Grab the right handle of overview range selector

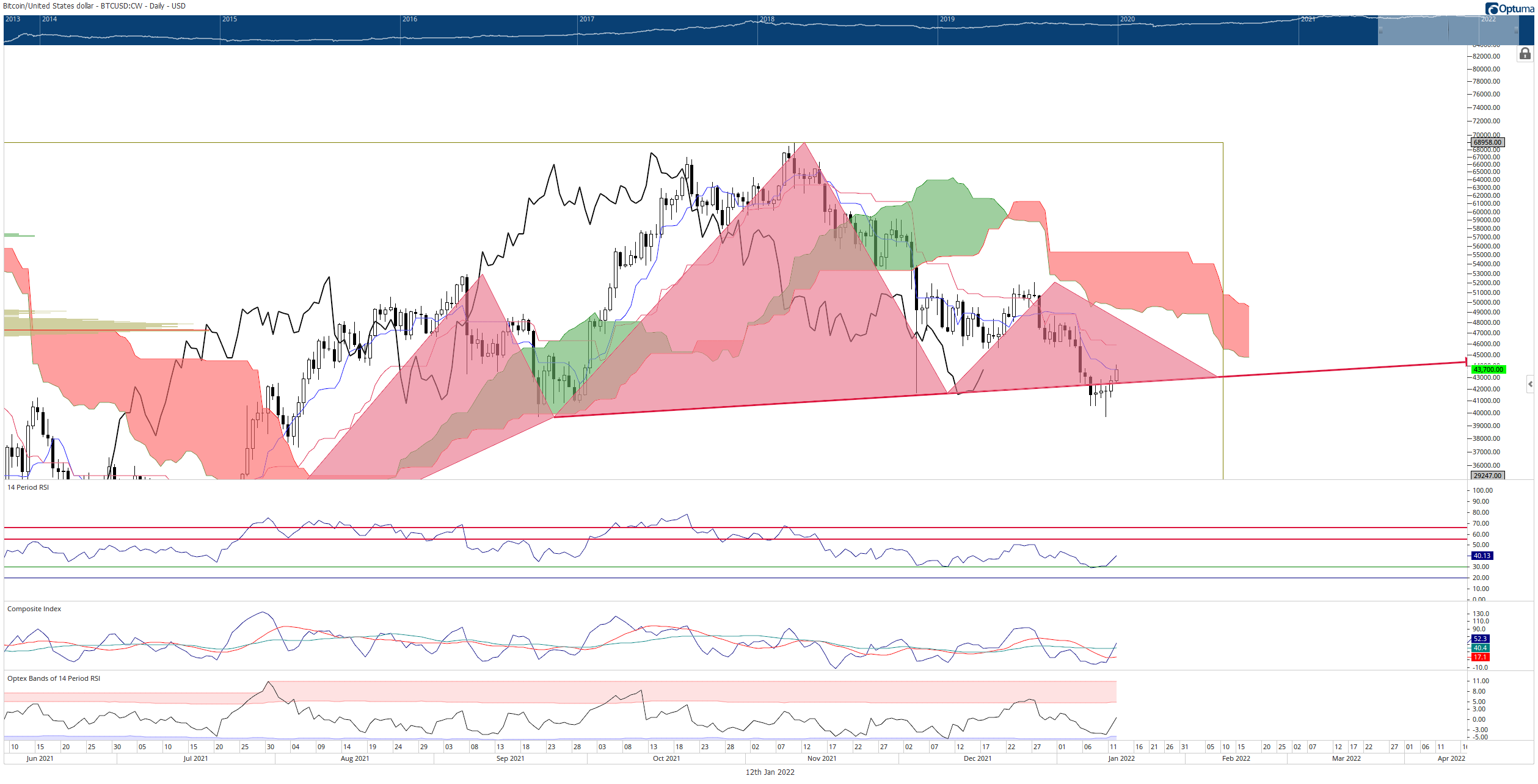[1516, 30]
